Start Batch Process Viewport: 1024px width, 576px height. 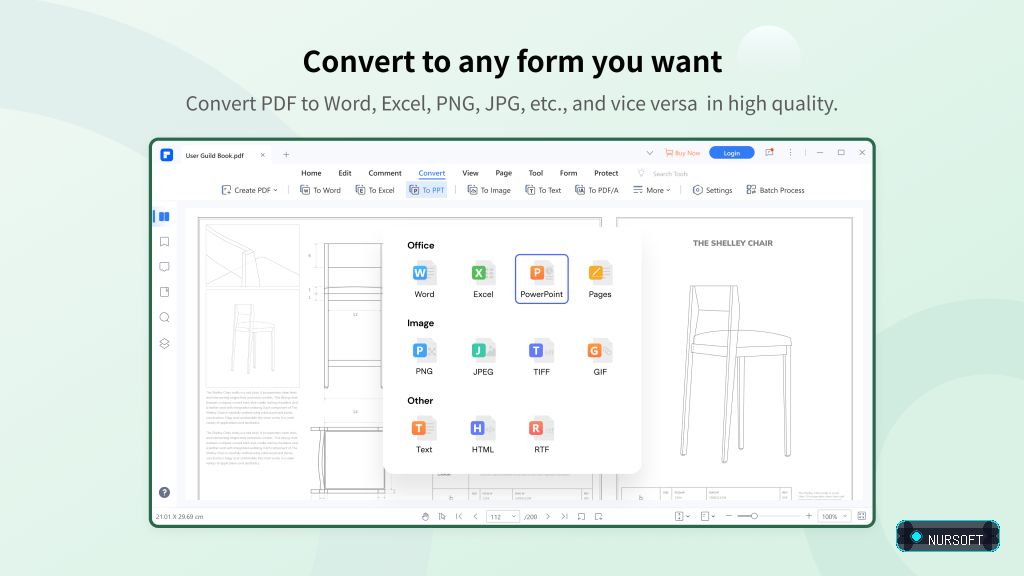pos(775,190)
